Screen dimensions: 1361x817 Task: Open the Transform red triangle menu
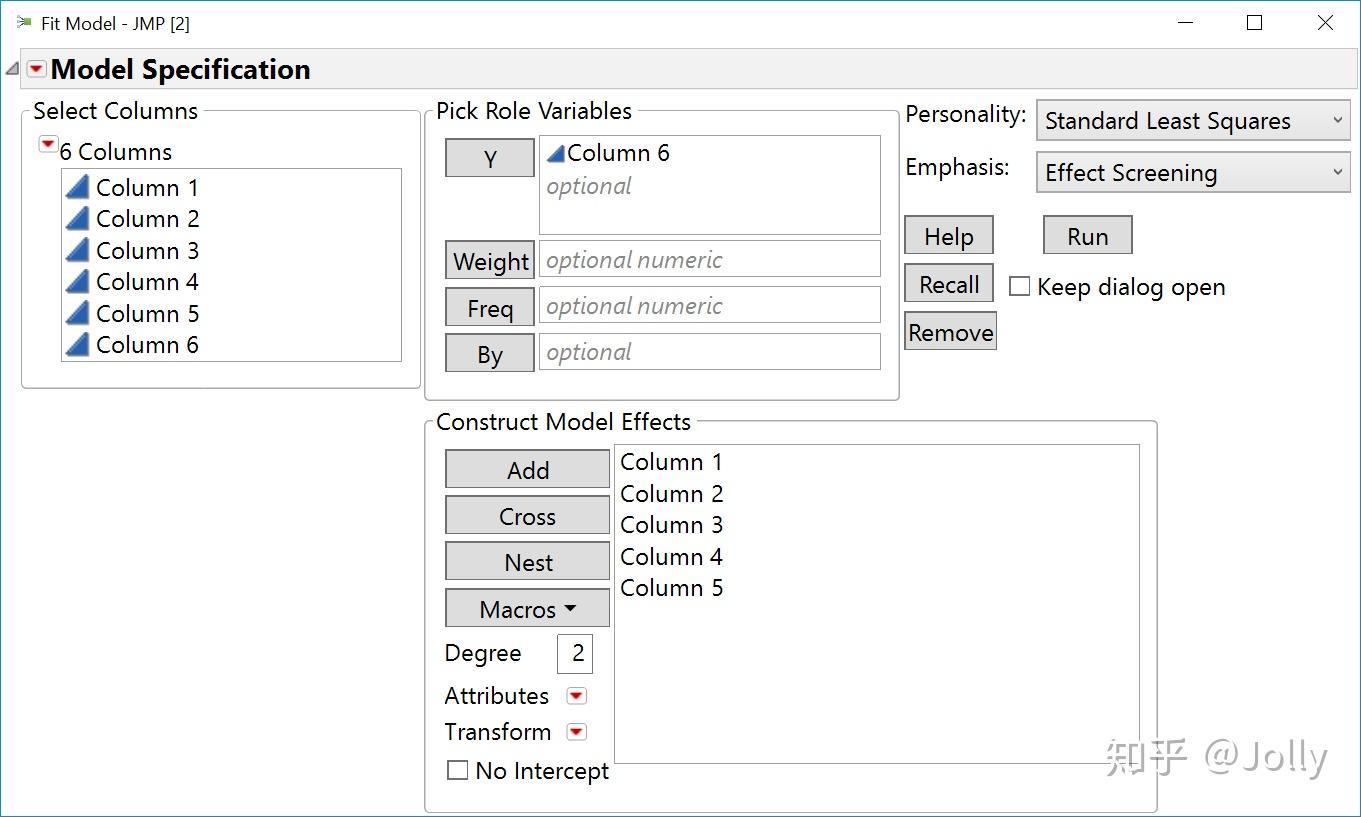tap(576, 732)
